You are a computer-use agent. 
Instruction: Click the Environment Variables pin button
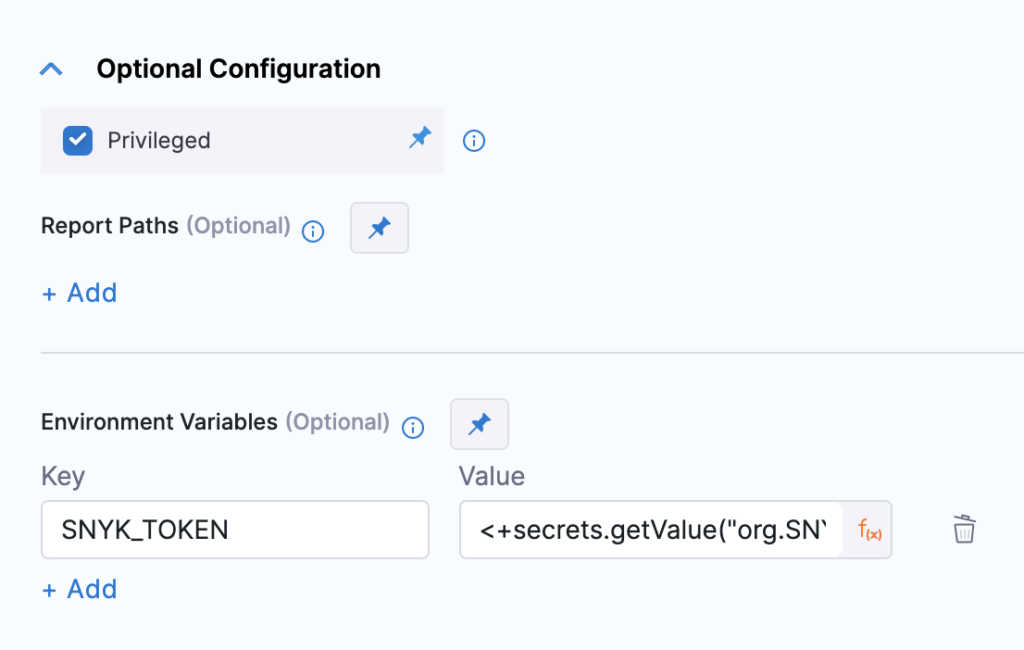479,424
